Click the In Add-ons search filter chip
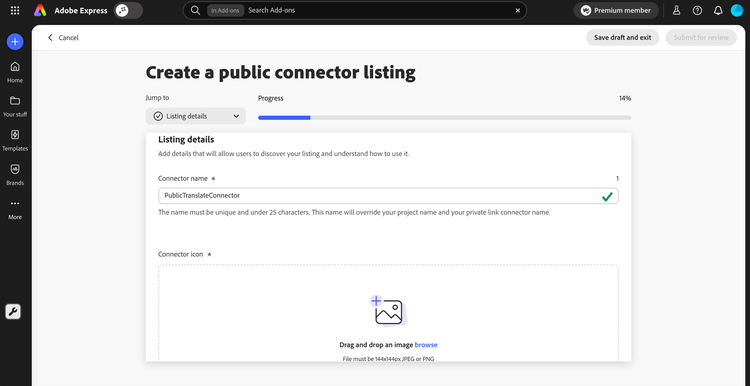The width and height of the screenshot is (750, 386). click(x=226, y=10)
